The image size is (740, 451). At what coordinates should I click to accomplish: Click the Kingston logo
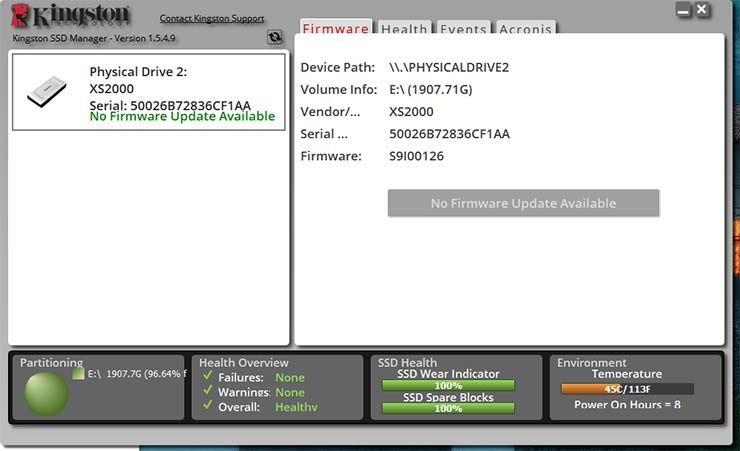coord(70,17)
